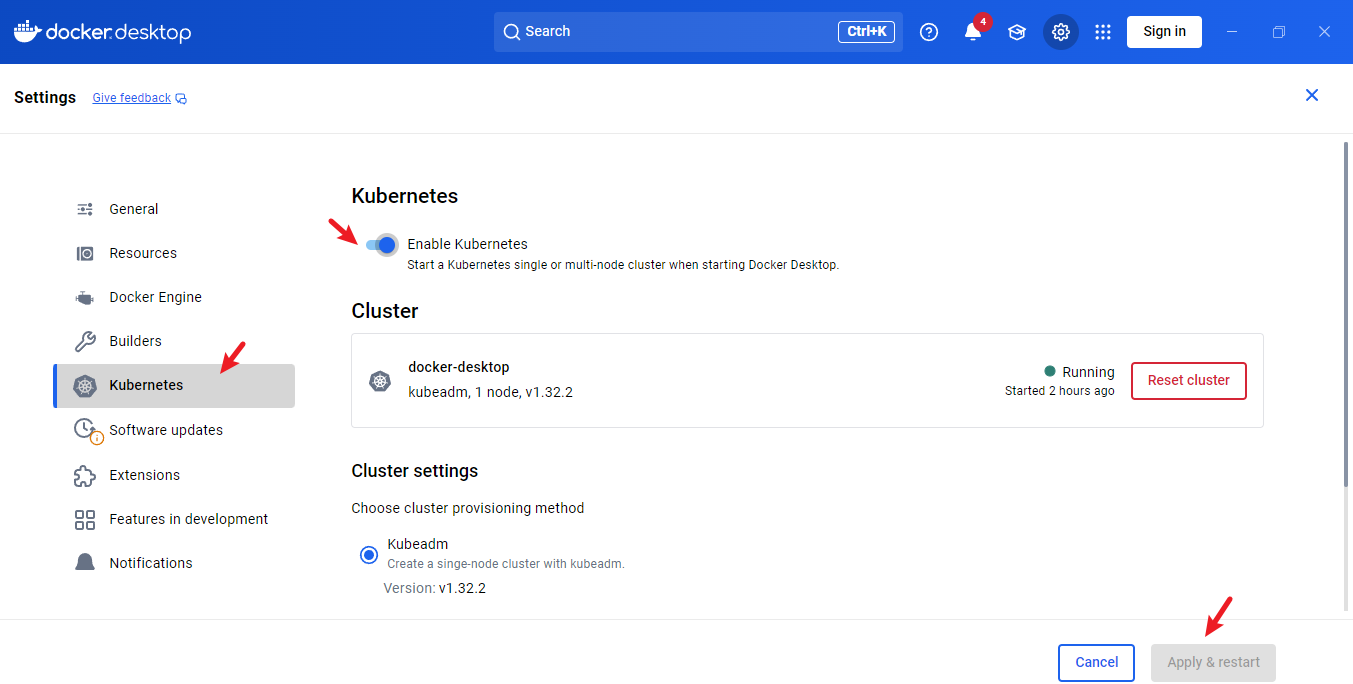
Task: Click the docker-desktop cluster Kubernetes icon
Action: pos(380,381)
